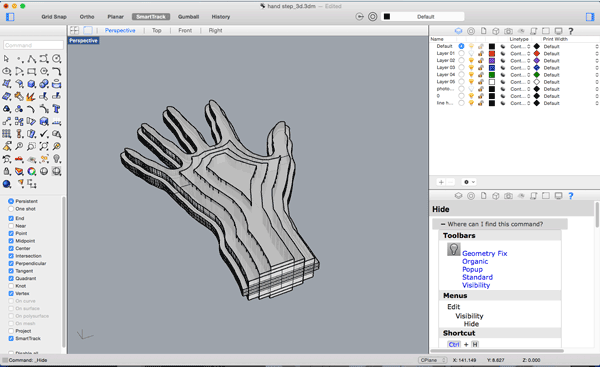Add a new layer with plus button
This screenshot has width=600, height=367.
441,182
